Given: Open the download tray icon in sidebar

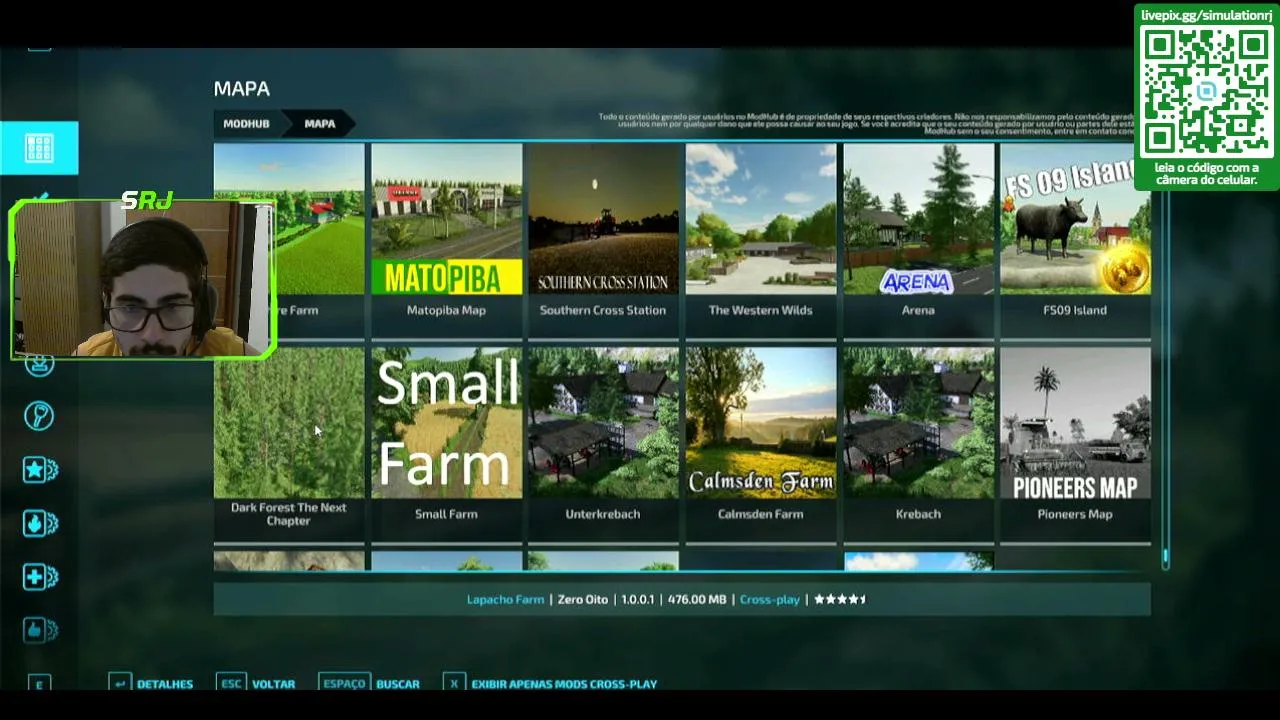Looking at the screenshot, I should tap(39, 365).
